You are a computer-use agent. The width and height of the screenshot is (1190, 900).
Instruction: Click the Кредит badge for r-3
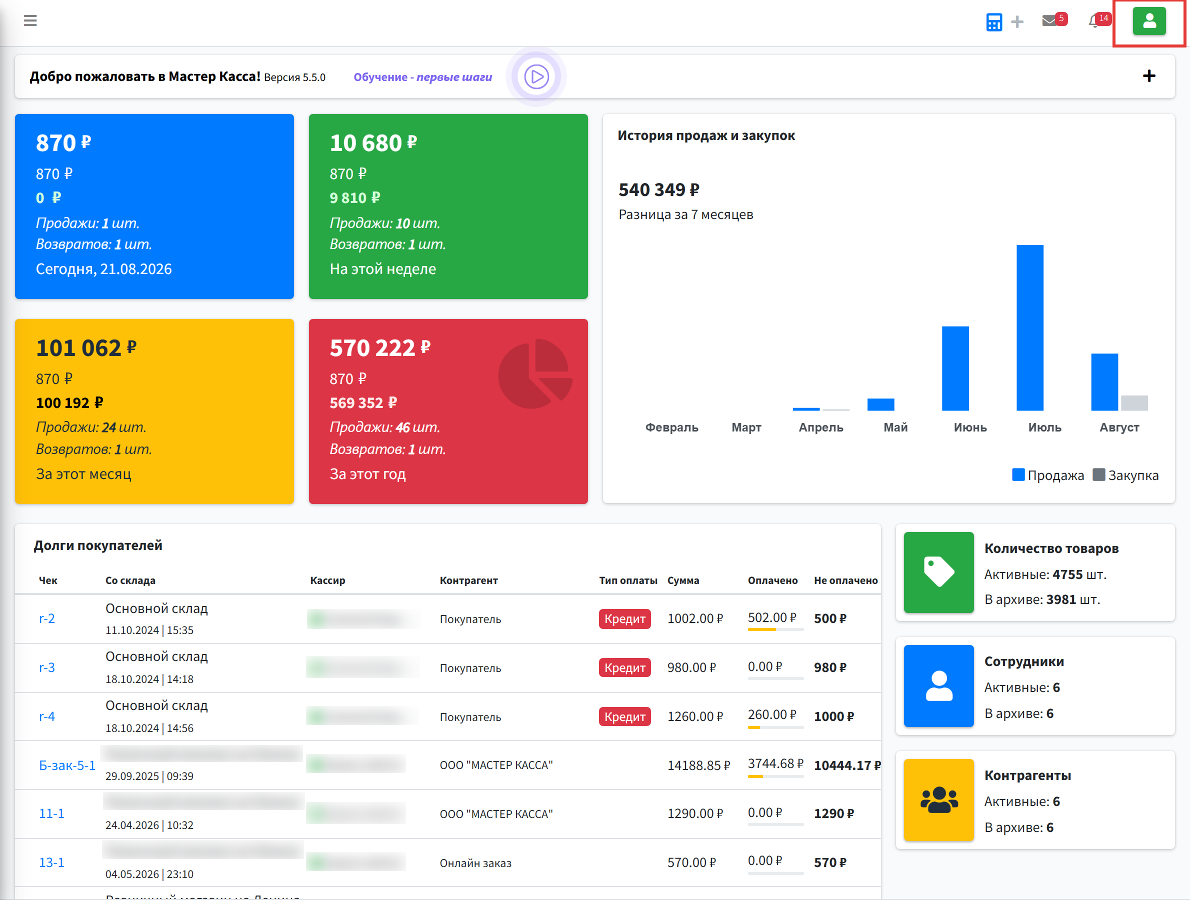pyautogui.click(x=625, y=668)
